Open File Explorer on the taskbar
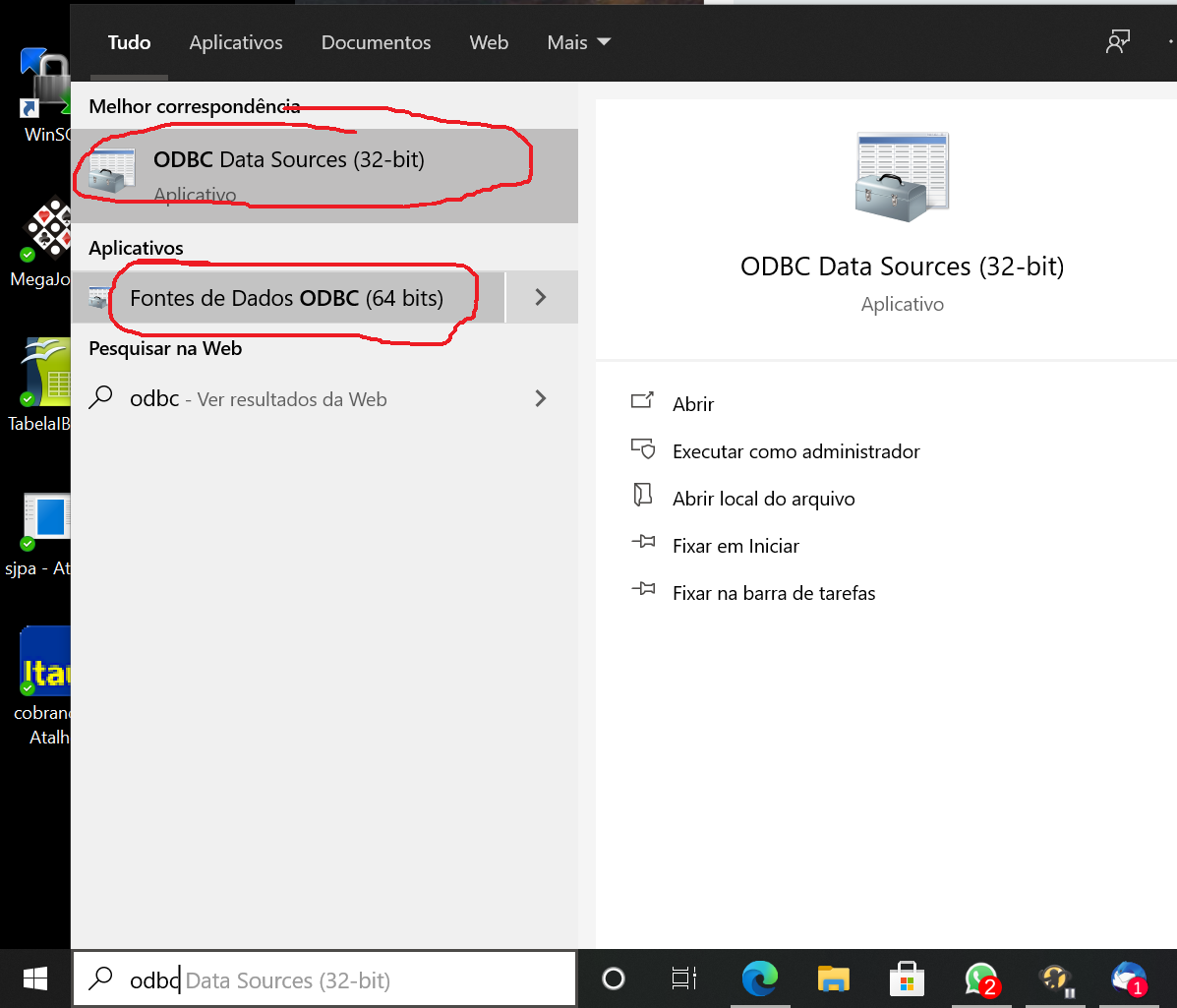The height and width of the screenshot is (1008, 1177). click(x=834, y=979)
